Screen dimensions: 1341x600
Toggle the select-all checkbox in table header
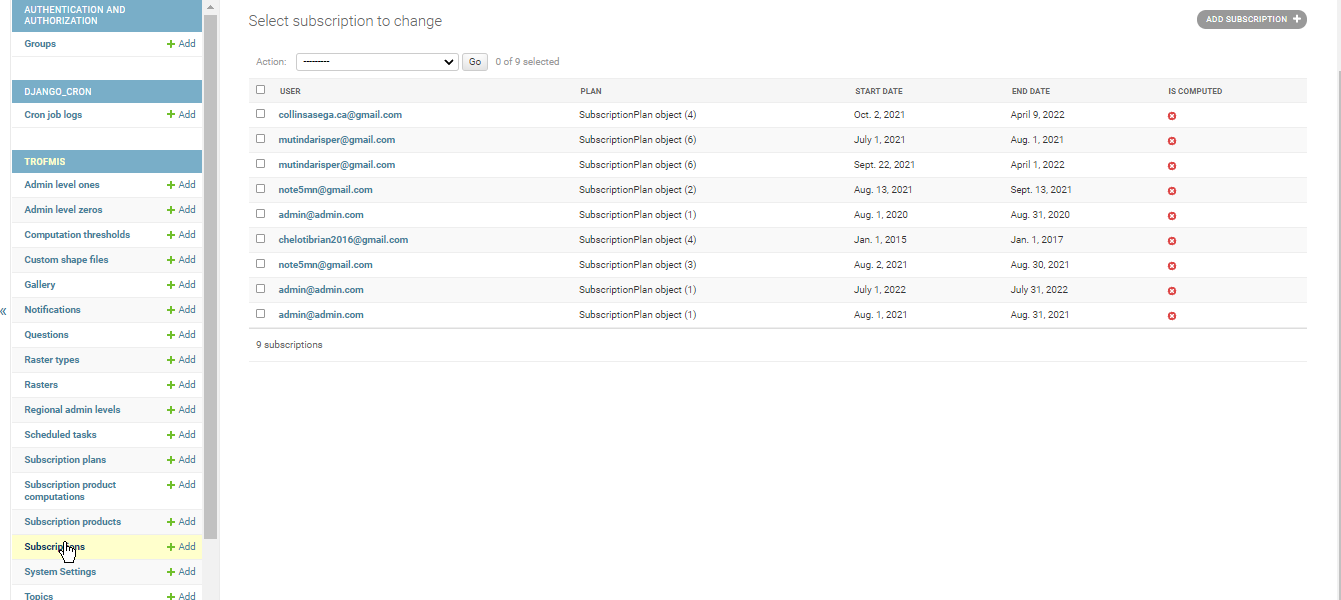(261, 90)
